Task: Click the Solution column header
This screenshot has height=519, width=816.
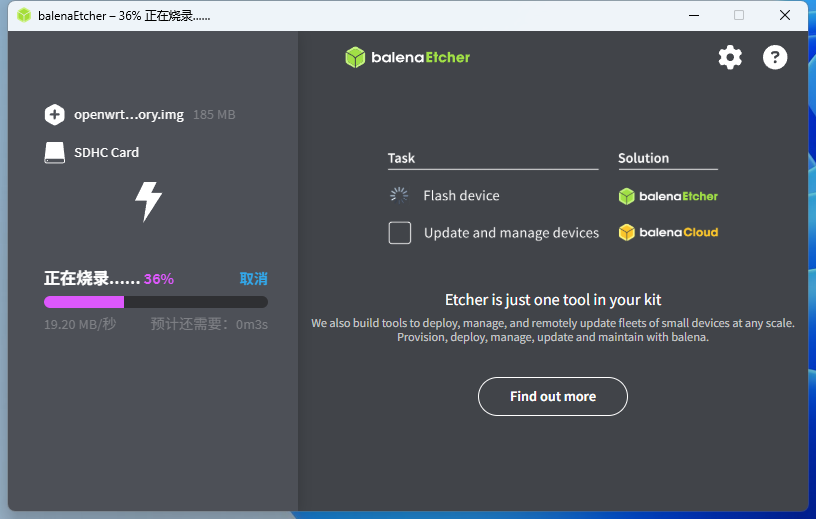Action: point(643,158)
